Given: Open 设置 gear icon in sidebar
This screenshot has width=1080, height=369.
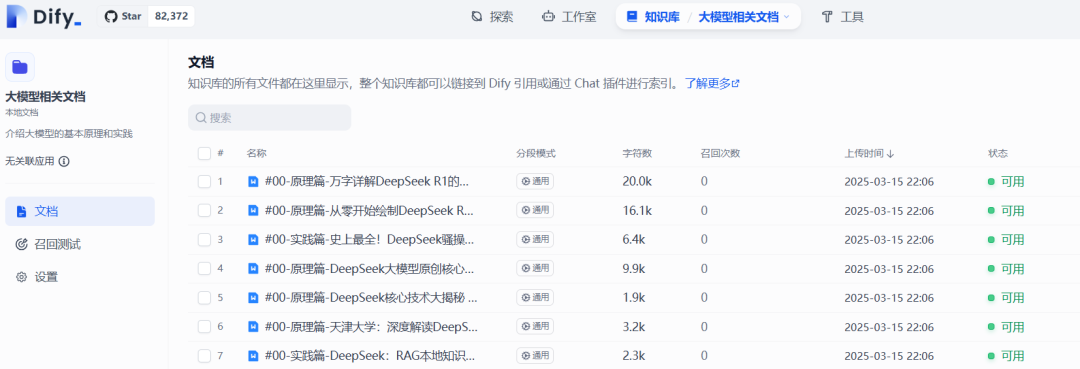Looking at the screenshot, I should 21,277.
